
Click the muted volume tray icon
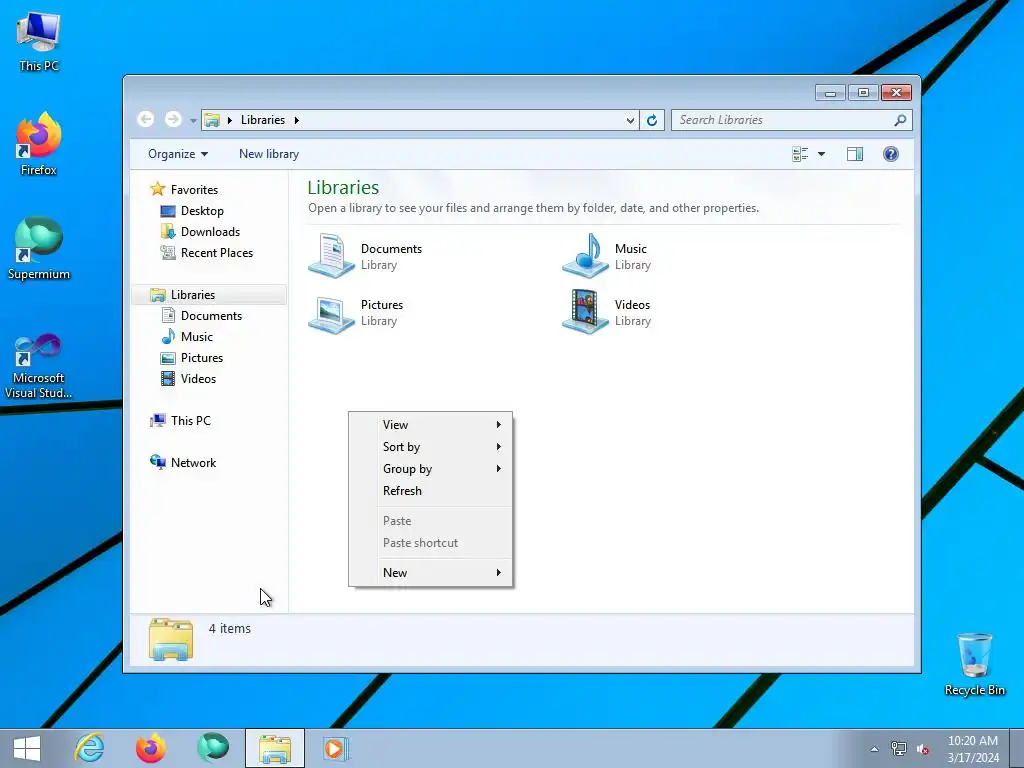(923, 749)
